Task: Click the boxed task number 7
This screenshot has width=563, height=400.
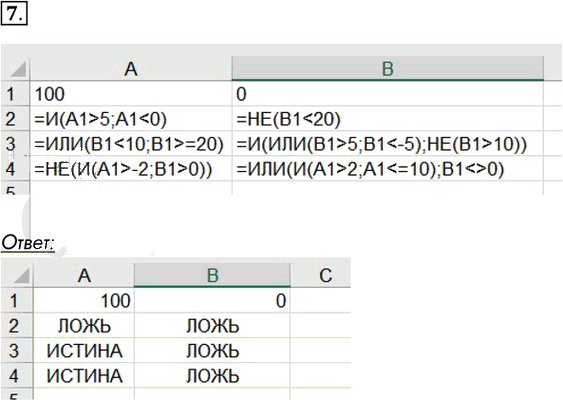Action: click(x=14, y=13)
